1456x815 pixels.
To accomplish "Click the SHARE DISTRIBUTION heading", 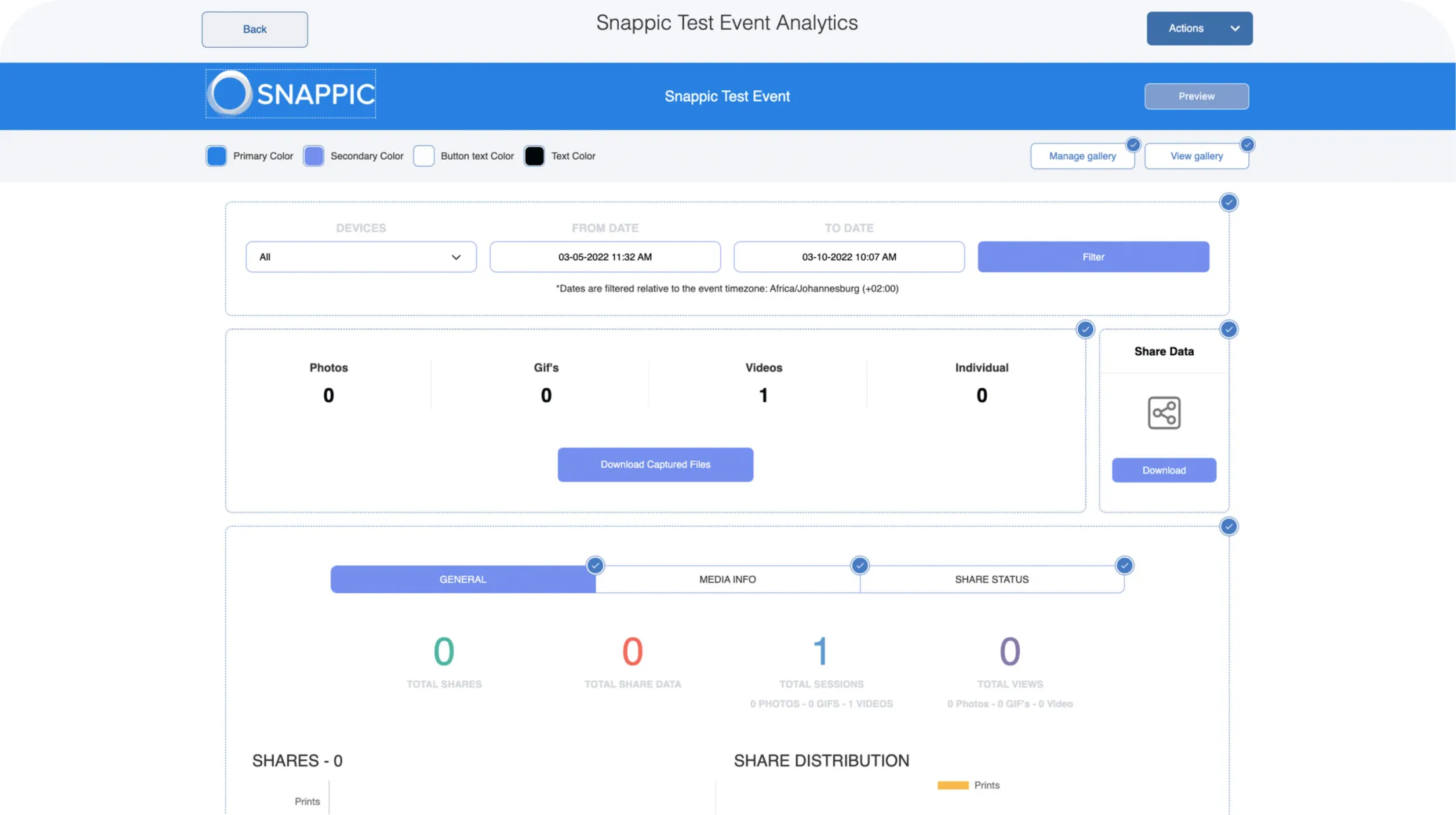I will pos(821,761).
